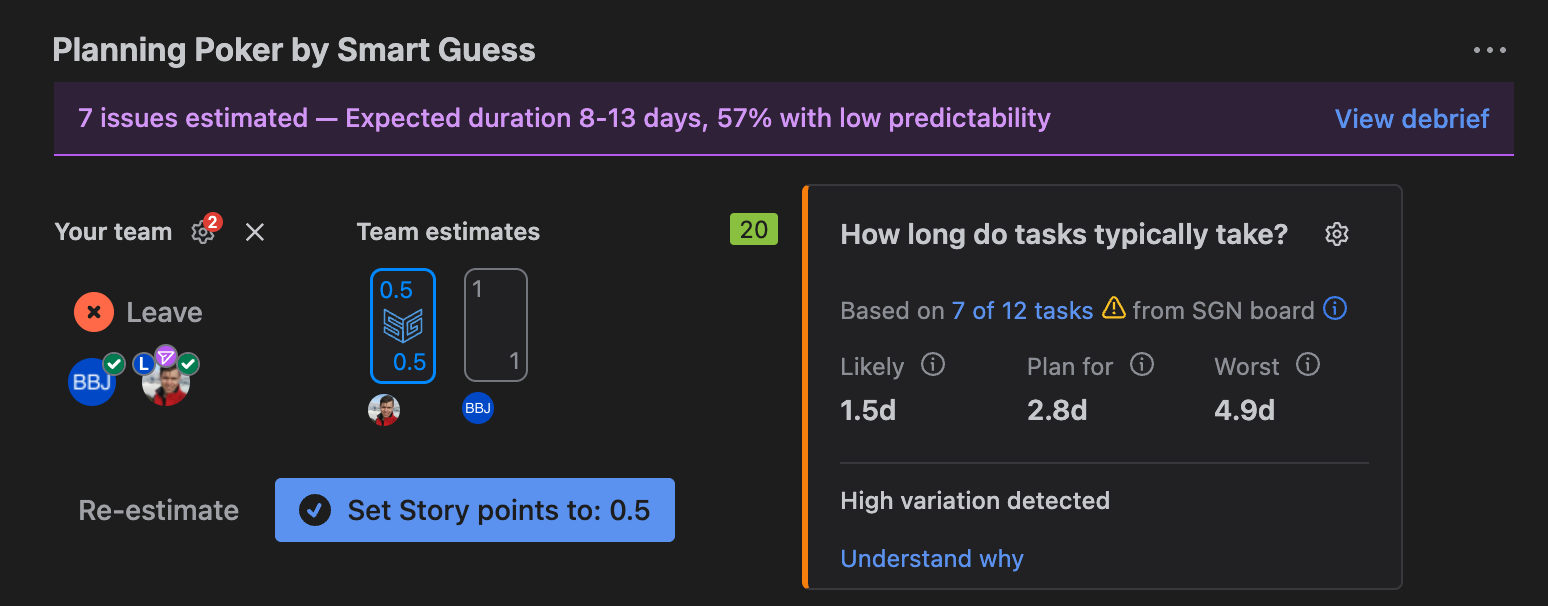Close the Your team panel
This screenshot has width=1548, height=606.
pos(254,231)
